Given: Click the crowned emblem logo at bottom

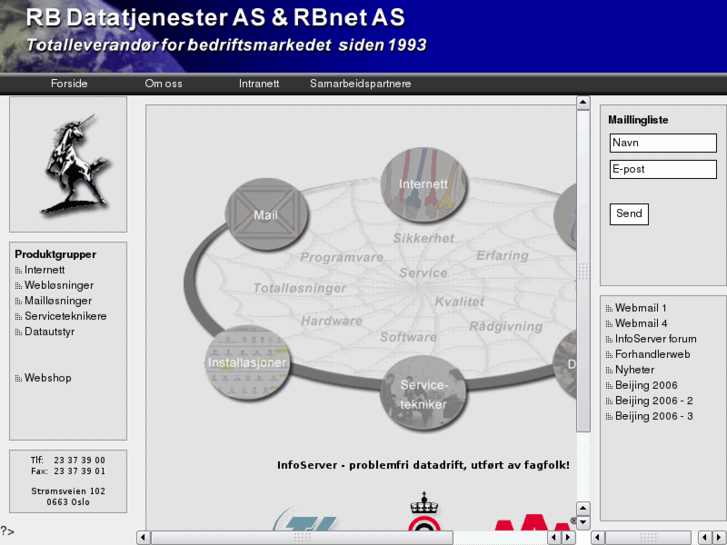Looking at the screenshot, I should pos(423,513).
